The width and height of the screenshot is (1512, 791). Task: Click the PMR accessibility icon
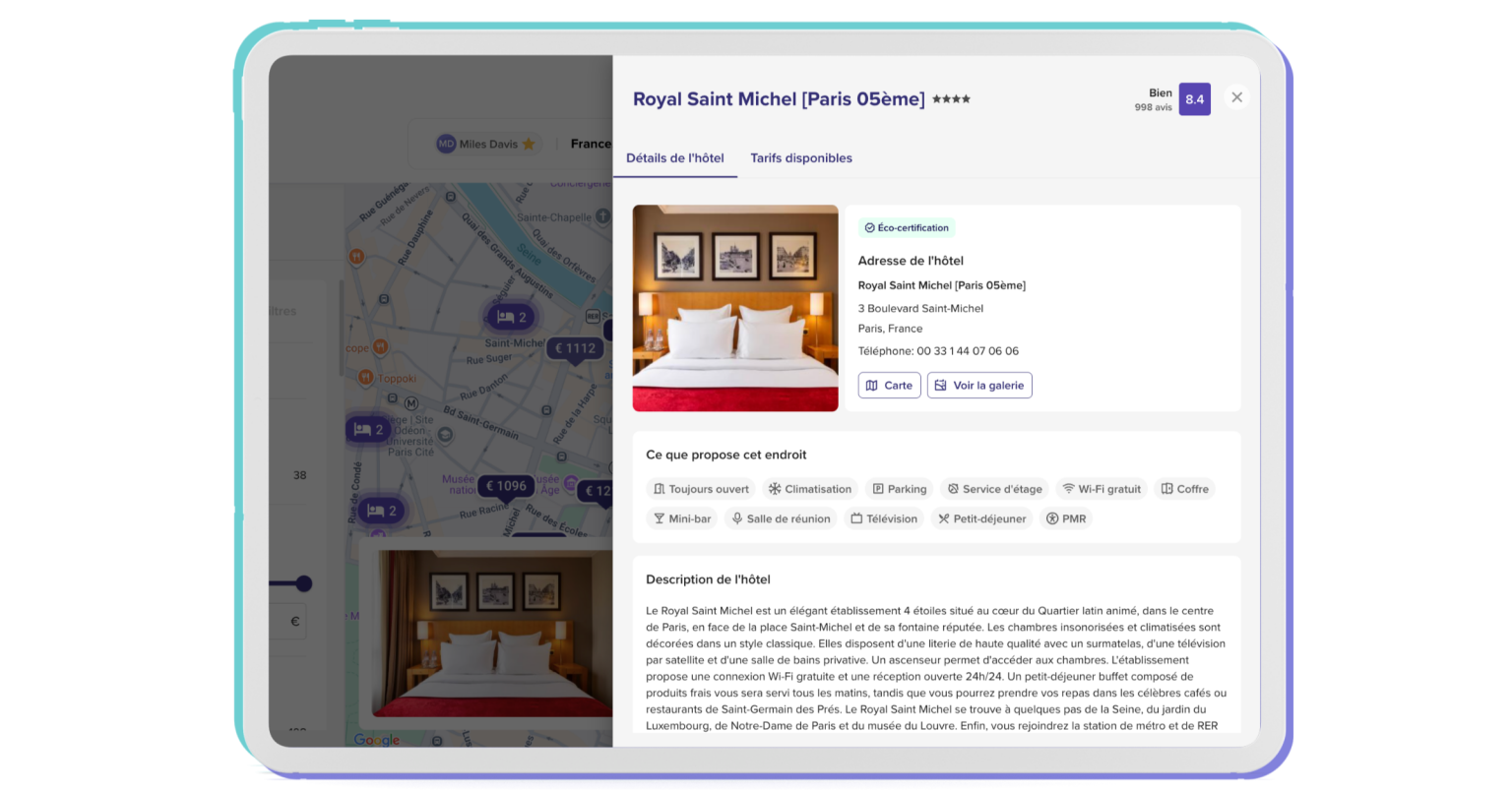click(x=1051, y=518)
